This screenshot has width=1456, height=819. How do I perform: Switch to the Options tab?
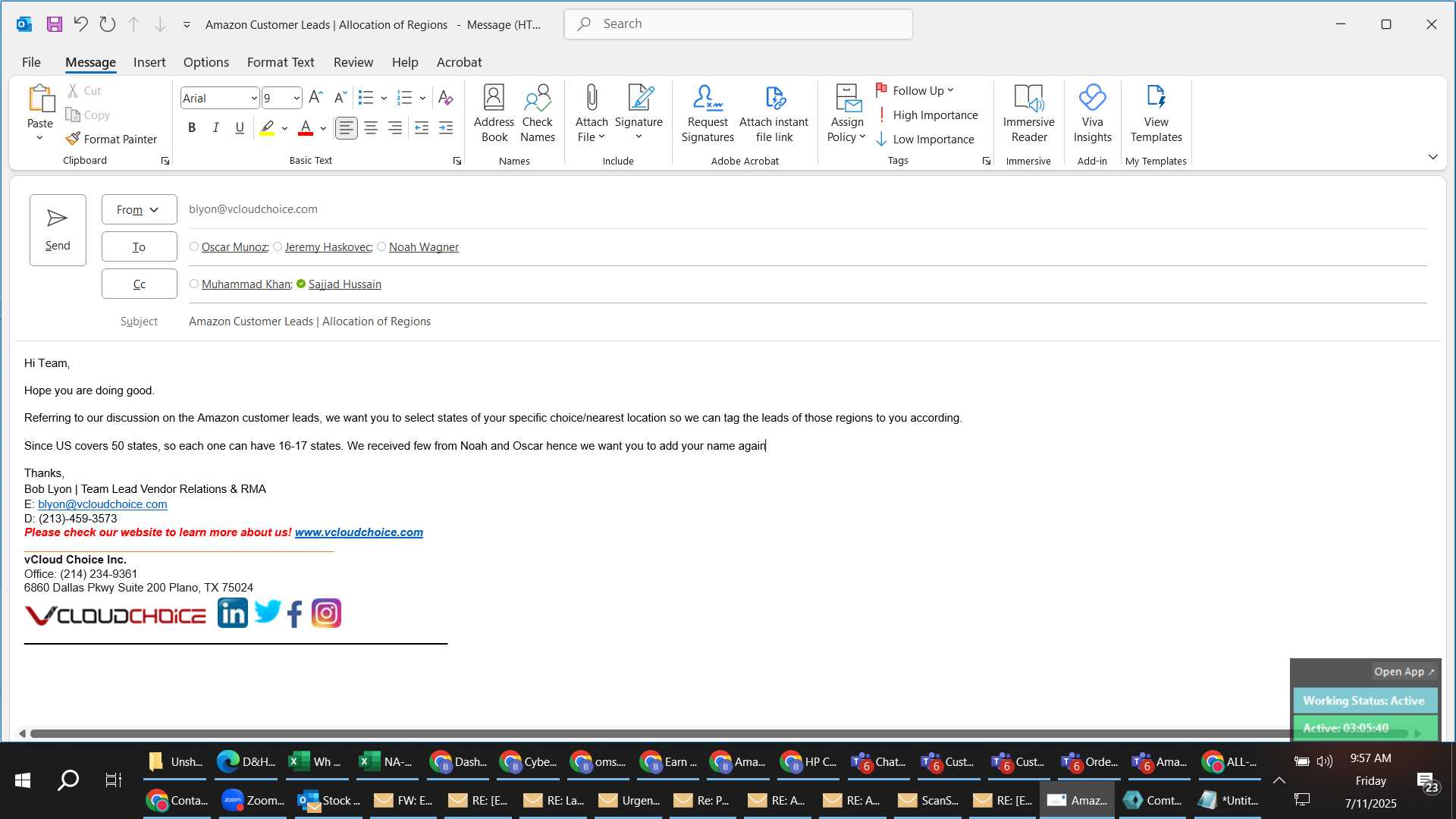206,62
